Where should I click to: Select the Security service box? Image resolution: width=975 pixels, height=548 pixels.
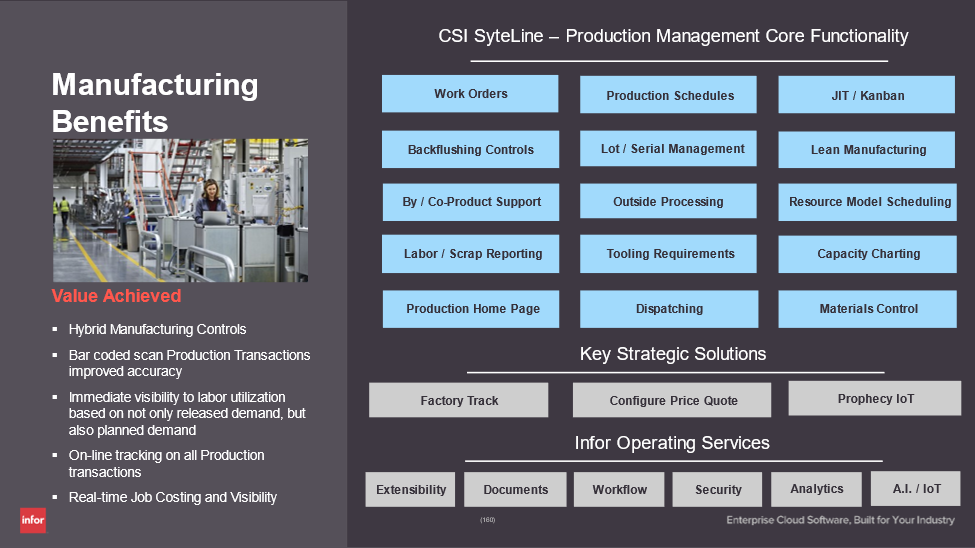tap(718, 490)
